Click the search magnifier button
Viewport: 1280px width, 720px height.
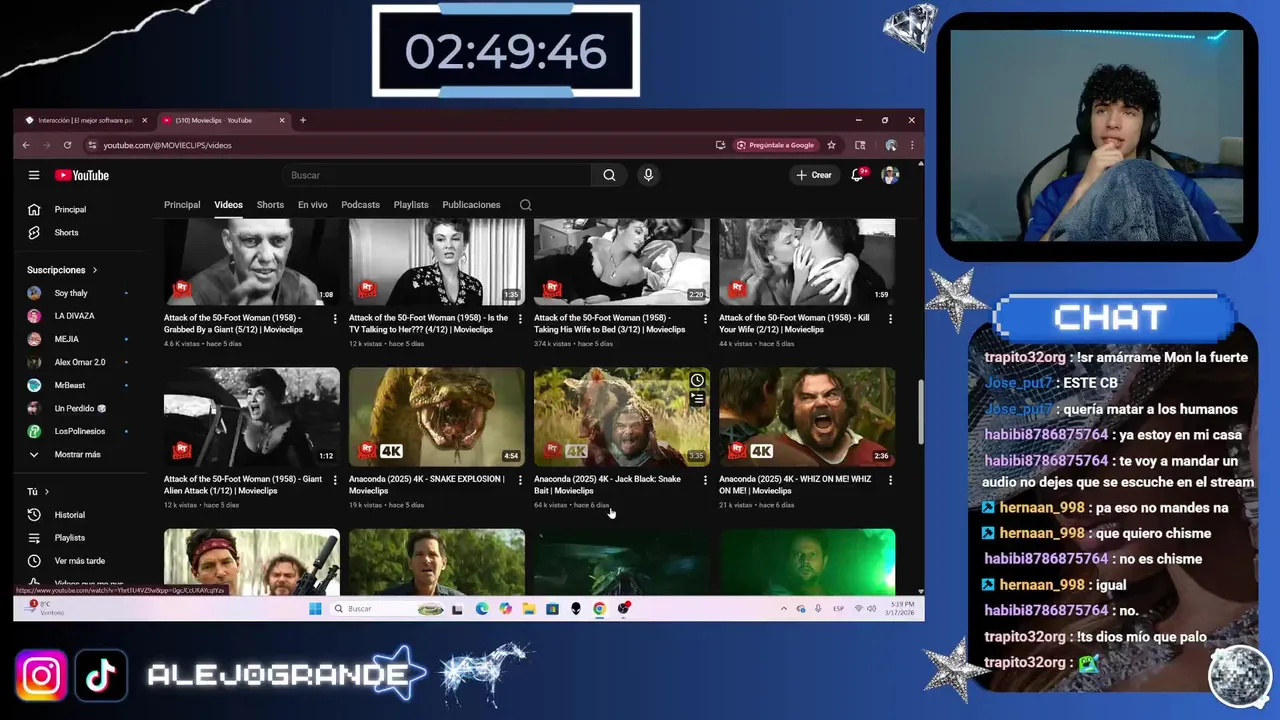point(609,175)
